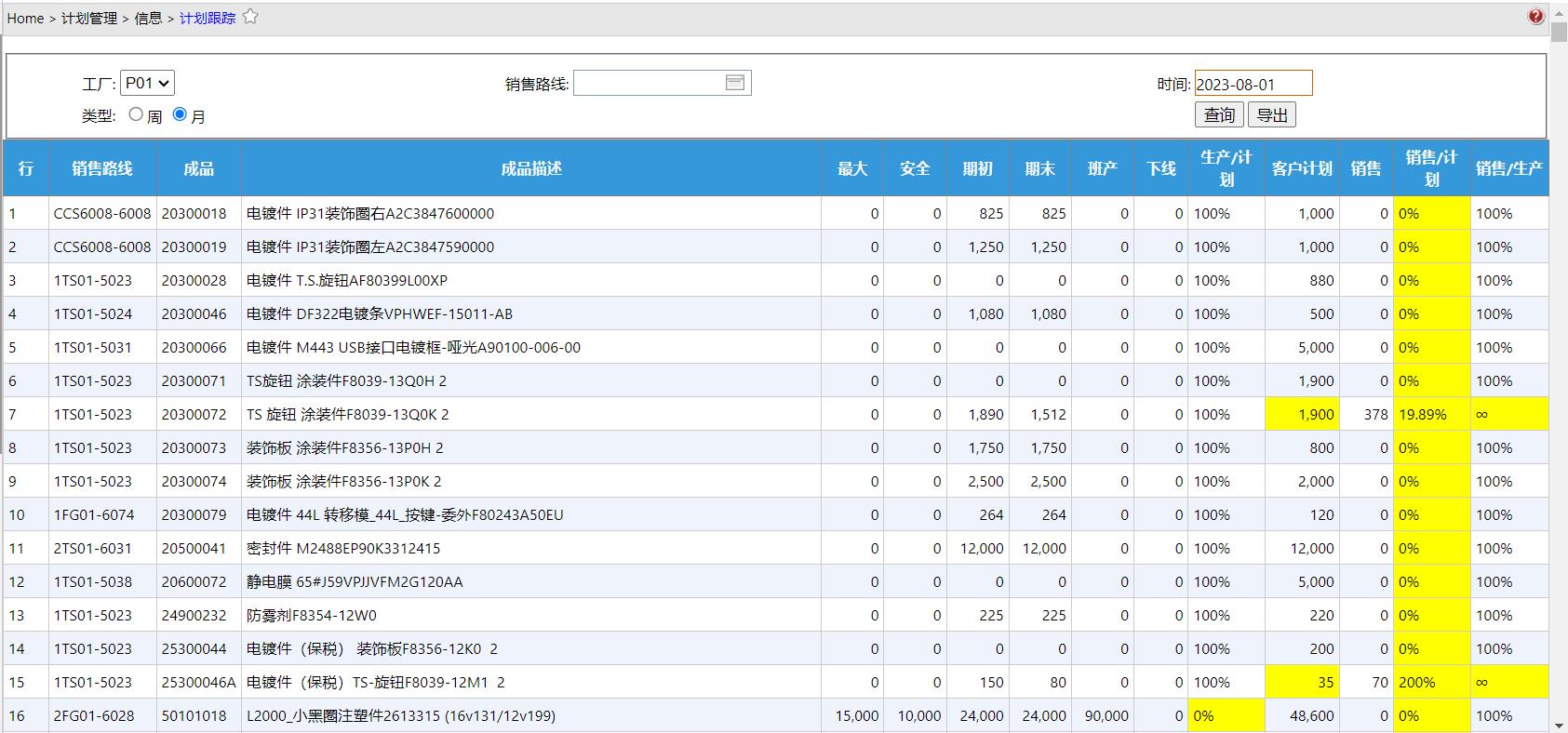Click product code 20300018

[194, 213]
